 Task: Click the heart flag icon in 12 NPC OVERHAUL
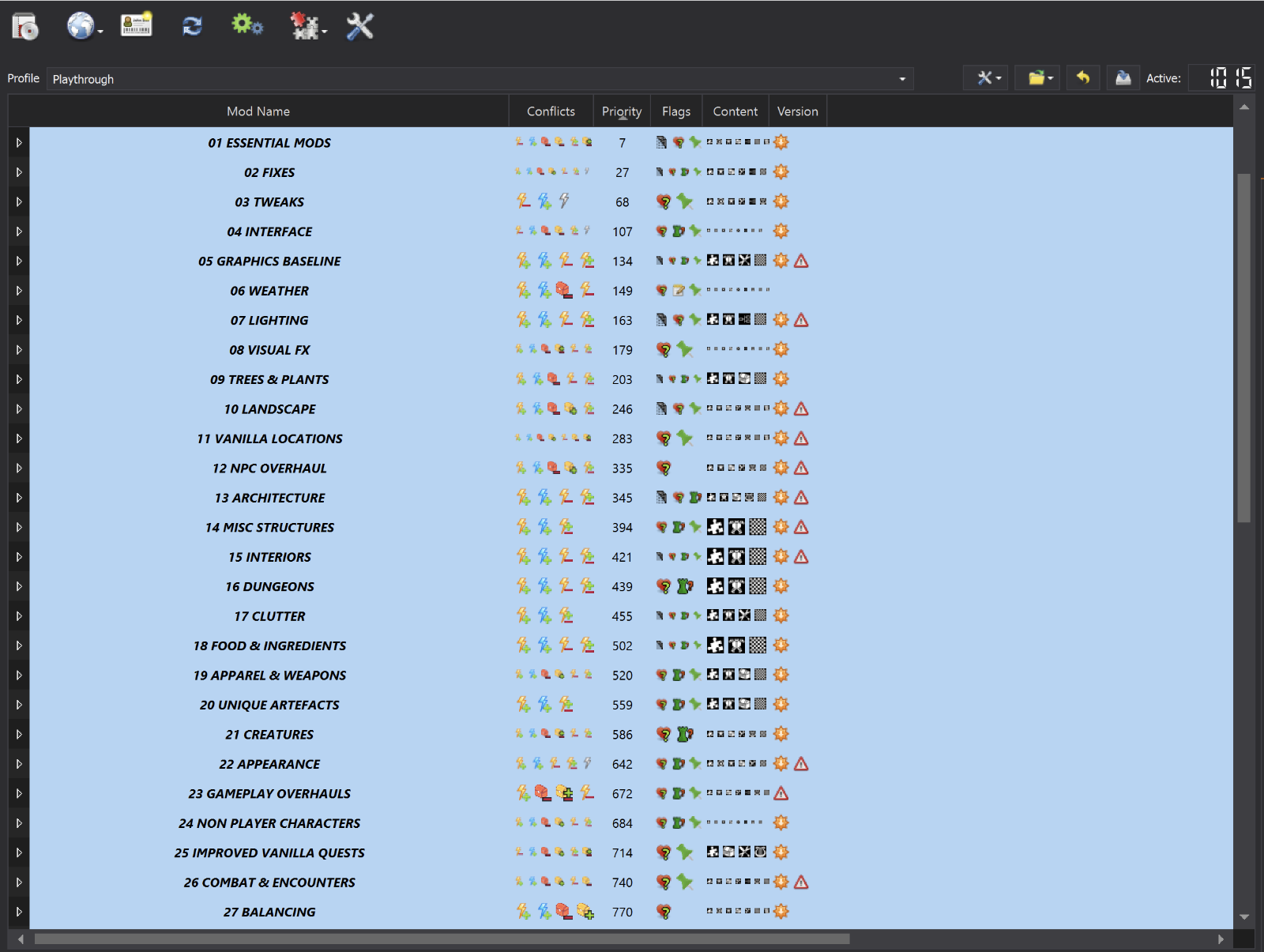pyautogui.click(x=664, y=468)
